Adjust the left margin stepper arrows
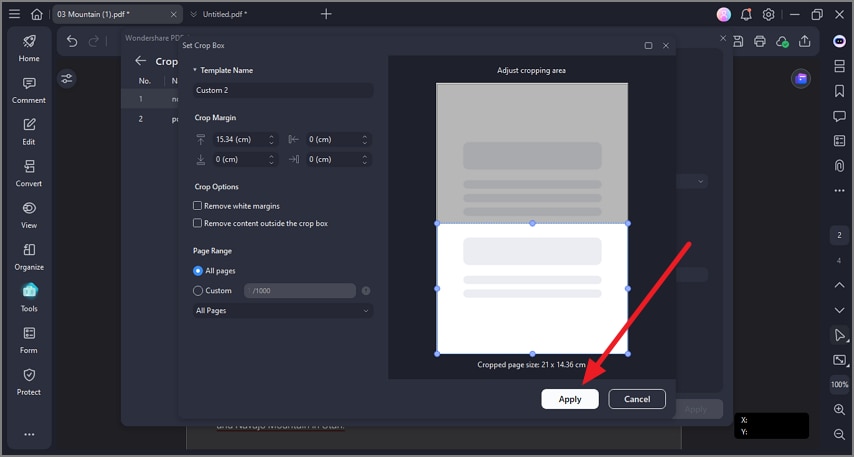 [x=364, y=139]
